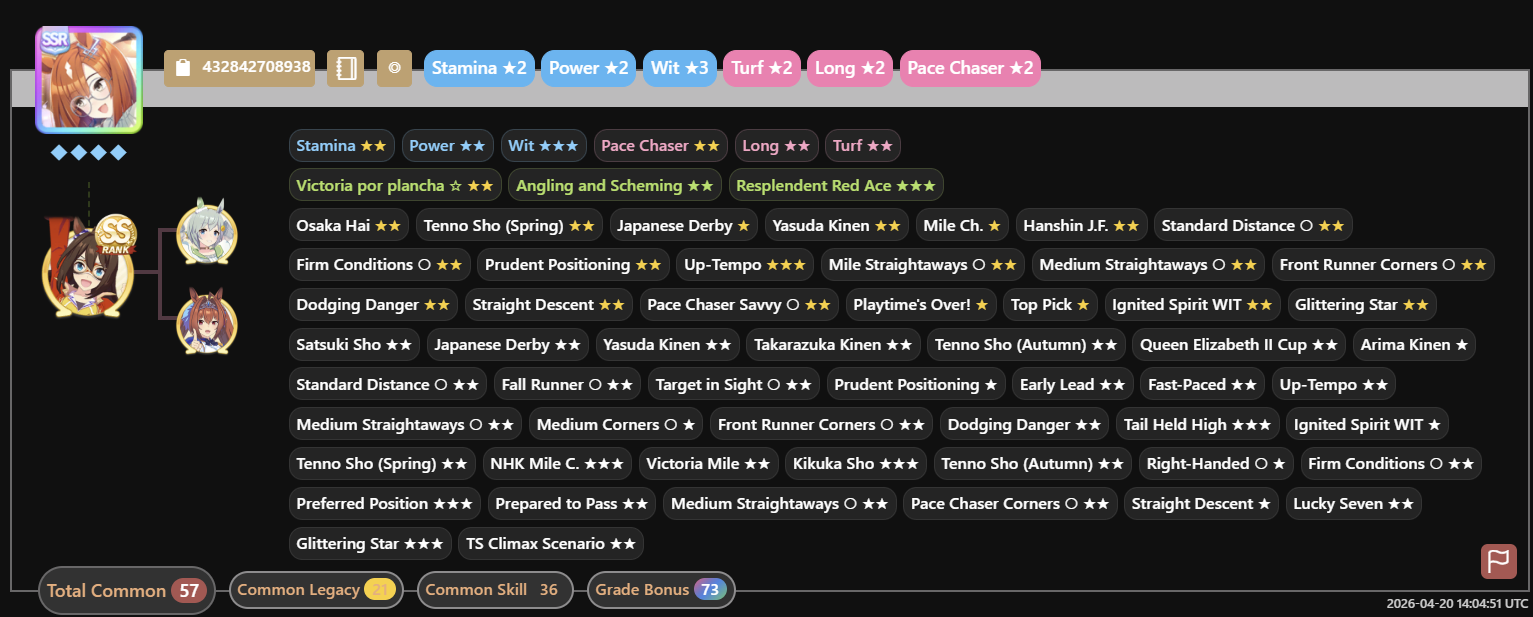Click the Pace Chaser Corners chip
The image size is (1533, 617).
[1010, 503]
